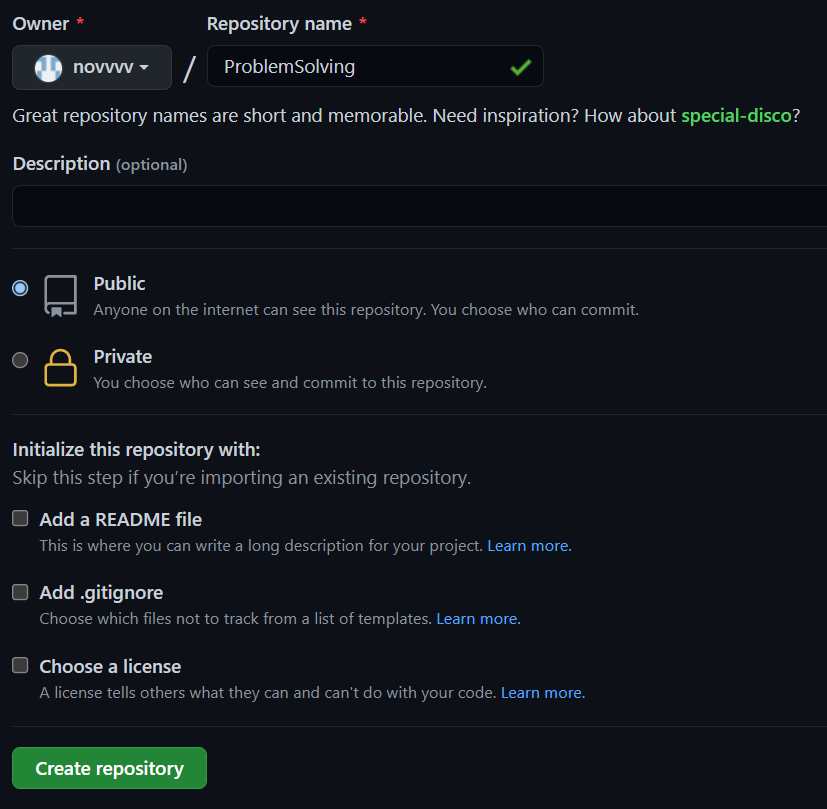The image size is (827, 809).
Task: Click the Description (optional) label
Action: click(x=100, y=164)
